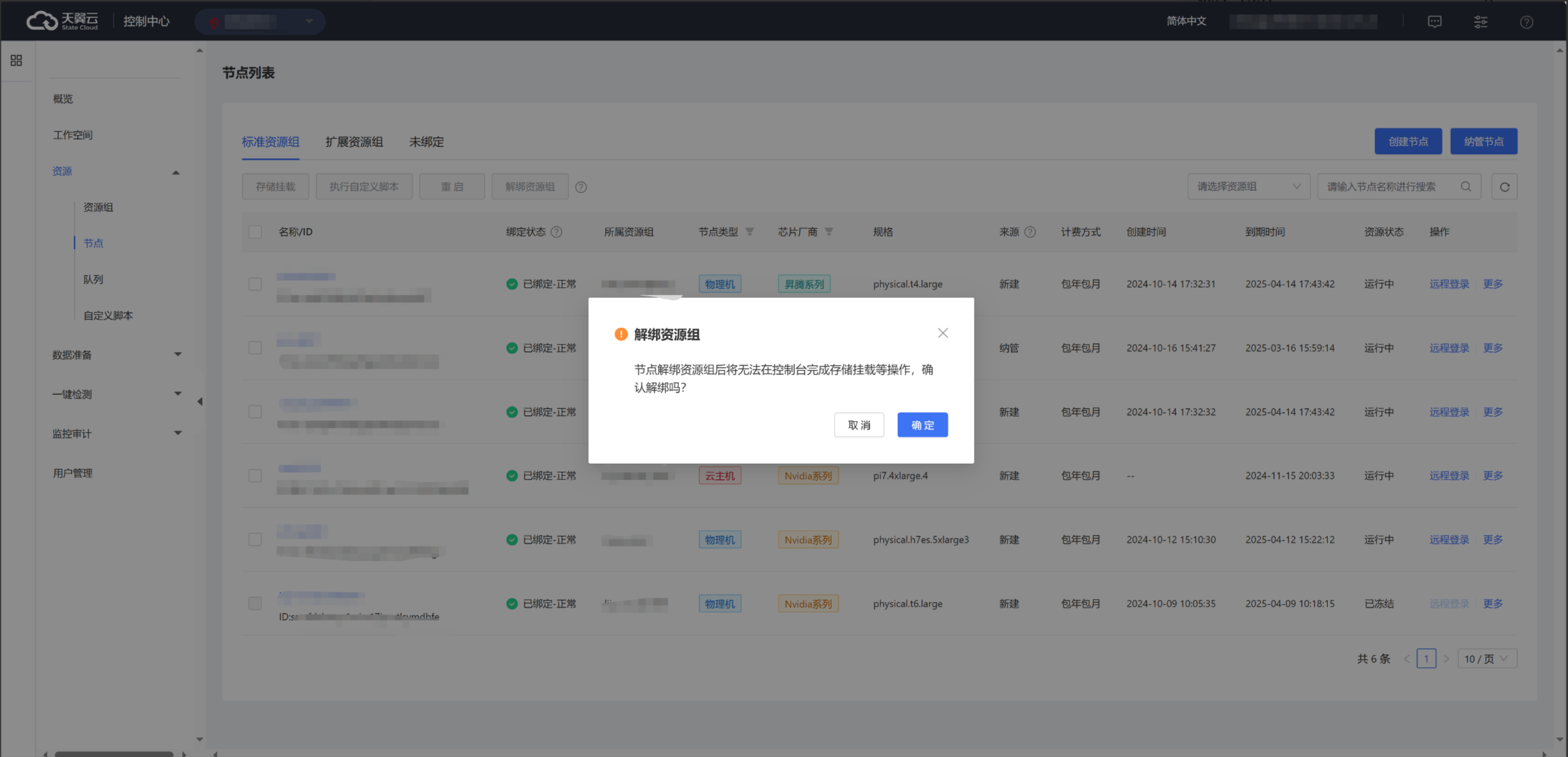The image size is (1568, 757).
Task: Switch to the 标准资源组 tab
Action: coord(270,142)
